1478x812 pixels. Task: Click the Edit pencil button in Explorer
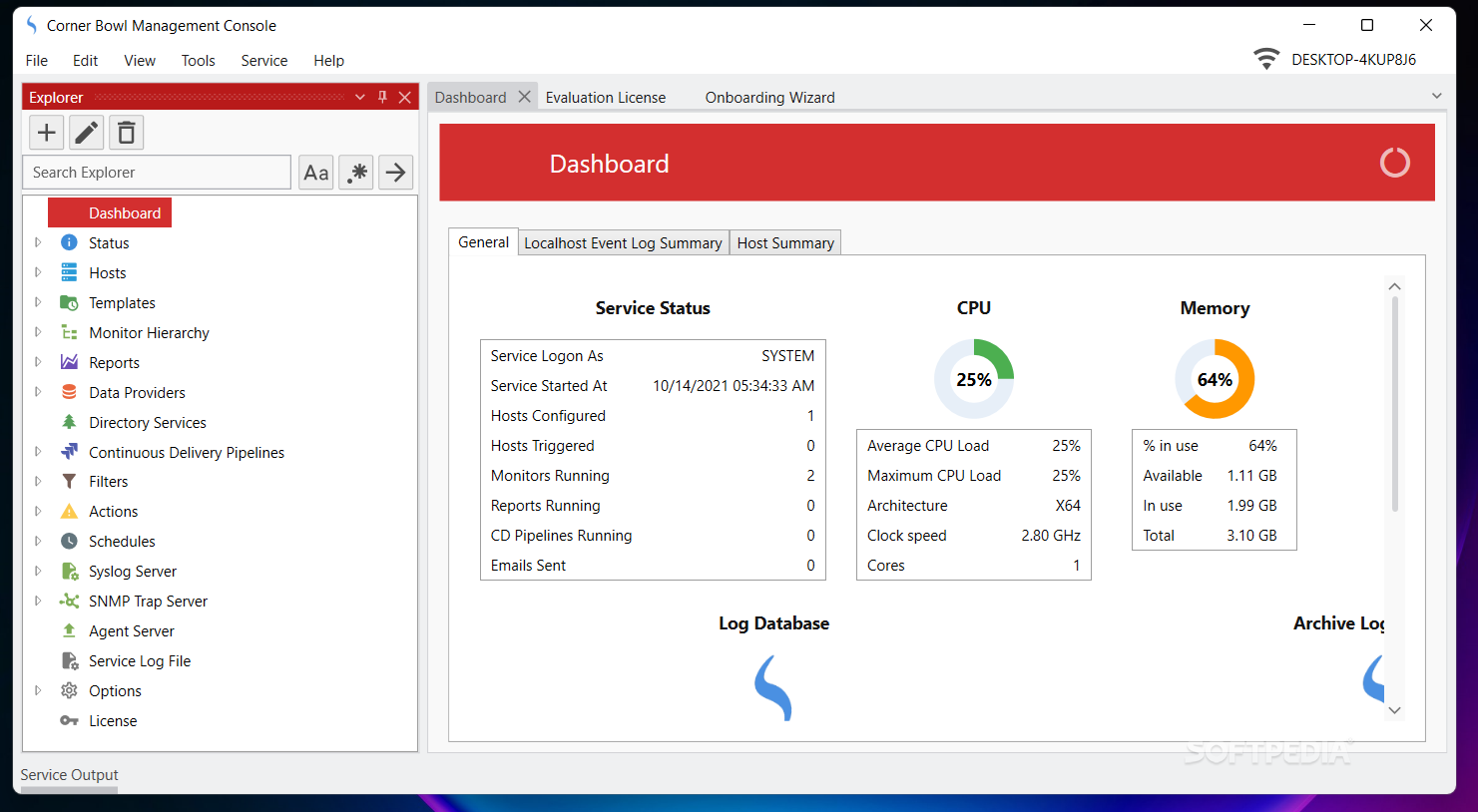87,133
